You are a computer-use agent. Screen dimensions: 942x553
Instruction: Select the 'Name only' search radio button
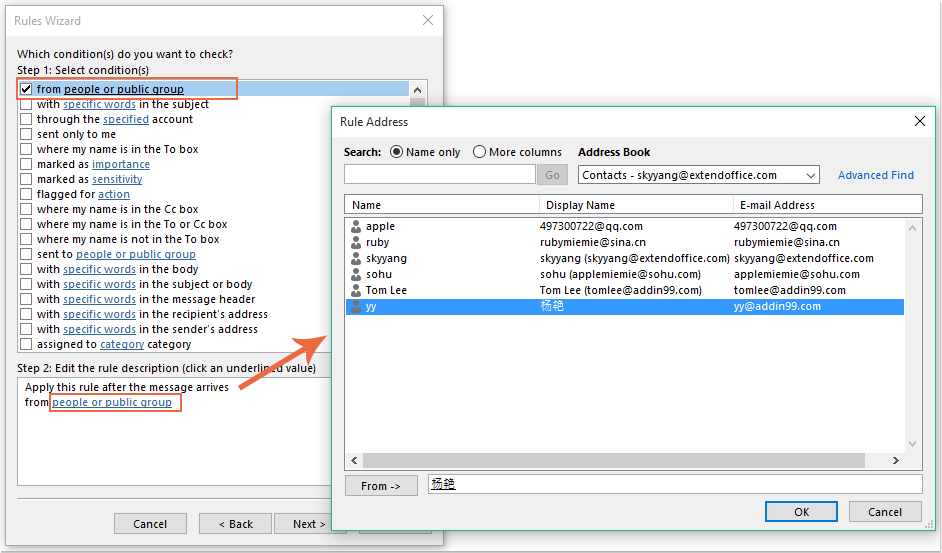[396, 152]
